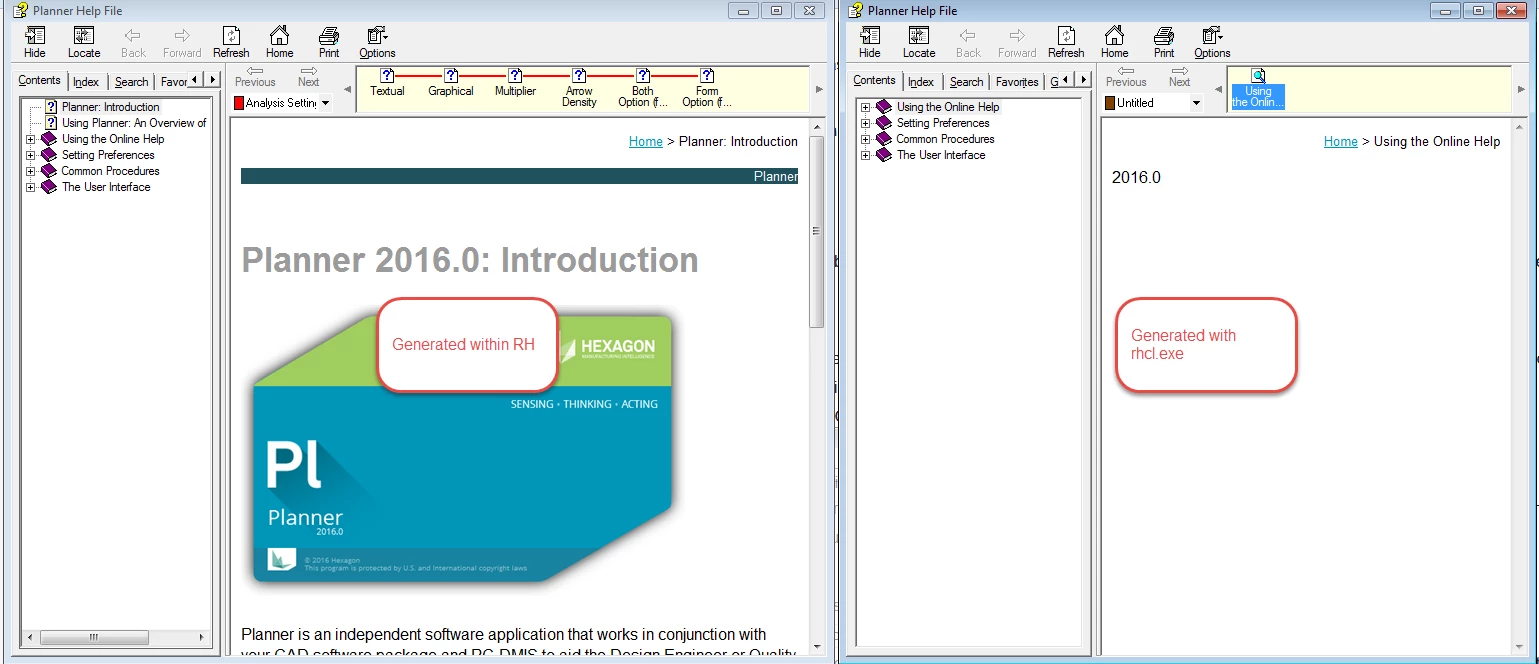Open the Form Option browse sequence topic
Image resolution: width=1539 pixels, height=664 pixels.
point(707,88)
